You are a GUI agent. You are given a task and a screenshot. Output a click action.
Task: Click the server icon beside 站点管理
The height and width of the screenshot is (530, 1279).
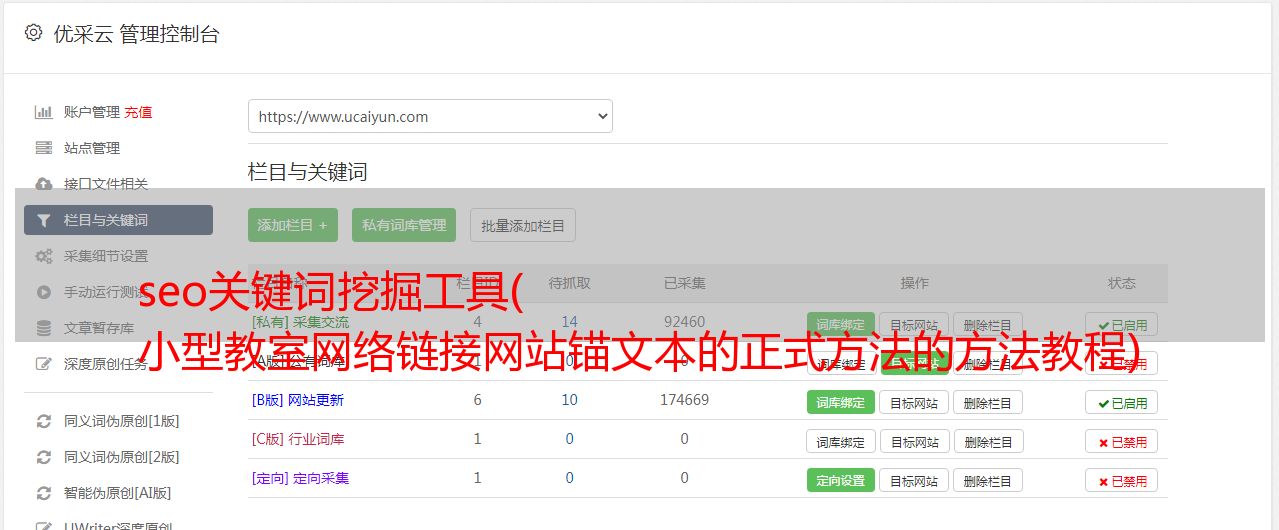[43, 148]
